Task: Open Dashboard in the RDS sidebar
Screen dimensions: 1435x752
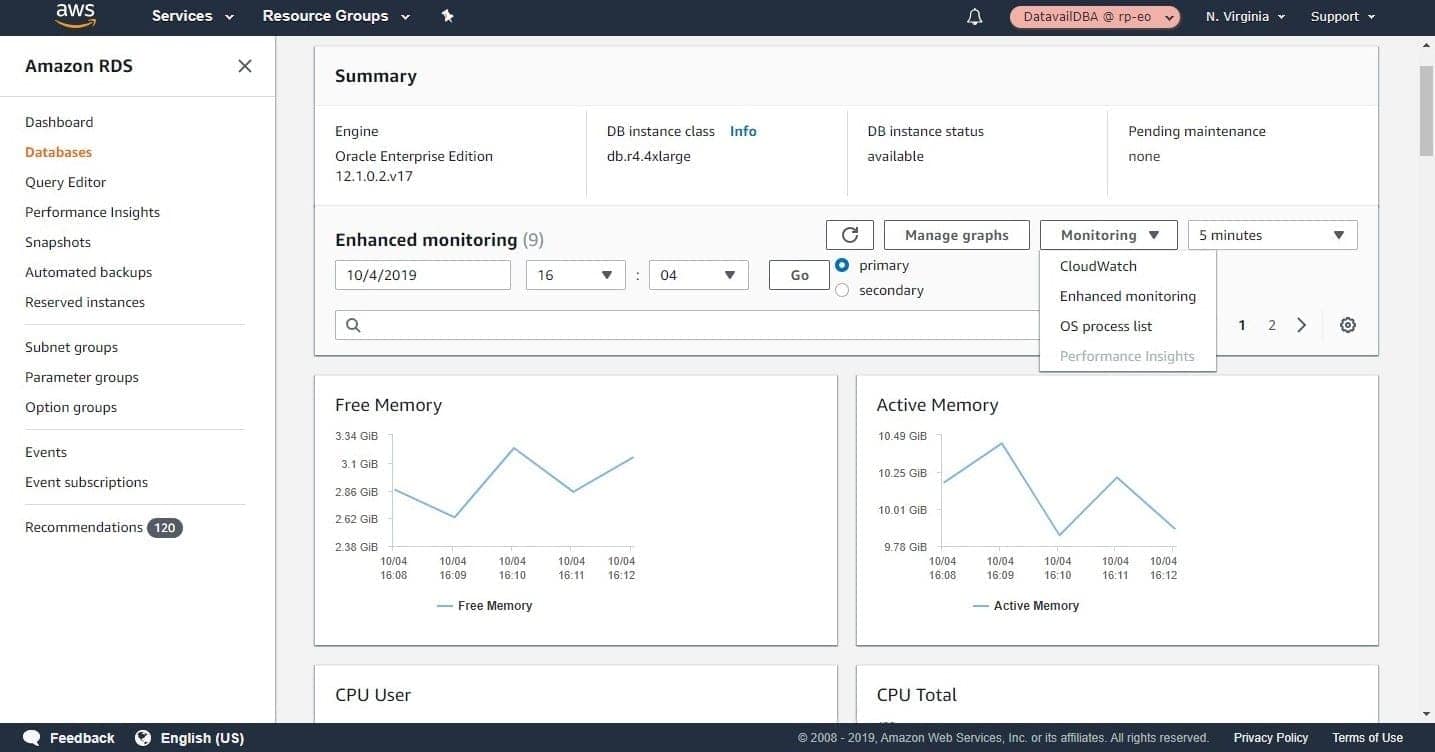Action: click(x=59, y=122)
